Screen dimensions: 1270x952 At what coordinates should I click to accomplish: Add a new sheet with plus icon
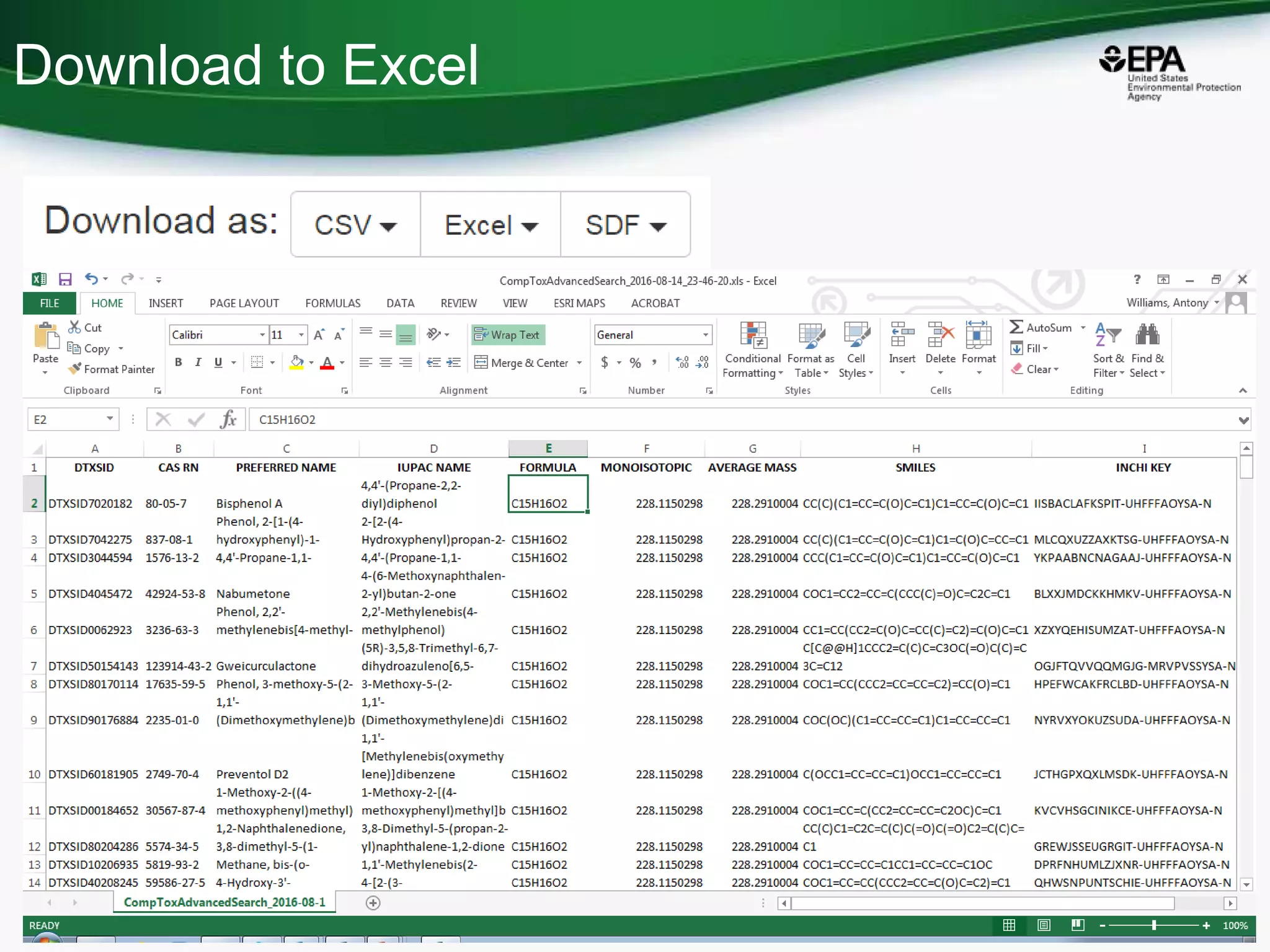[x=373, y=903]
